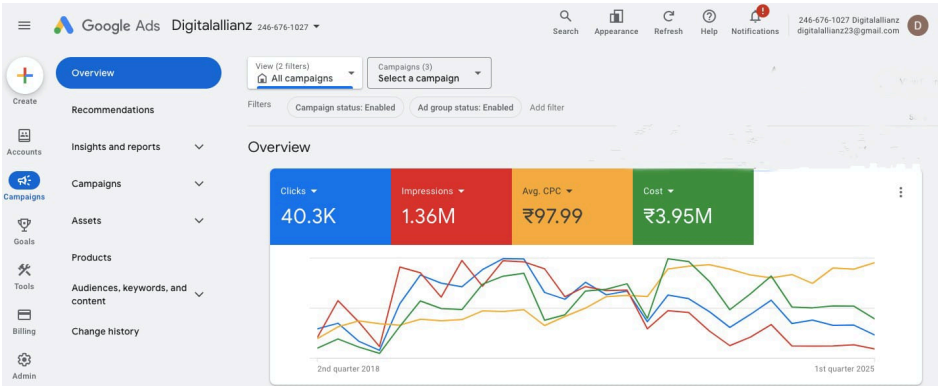Image resolution: width=938 pixels, height=388 pixels.
Task: Select the Overview navigation item
Action: (x=139, y=73)
